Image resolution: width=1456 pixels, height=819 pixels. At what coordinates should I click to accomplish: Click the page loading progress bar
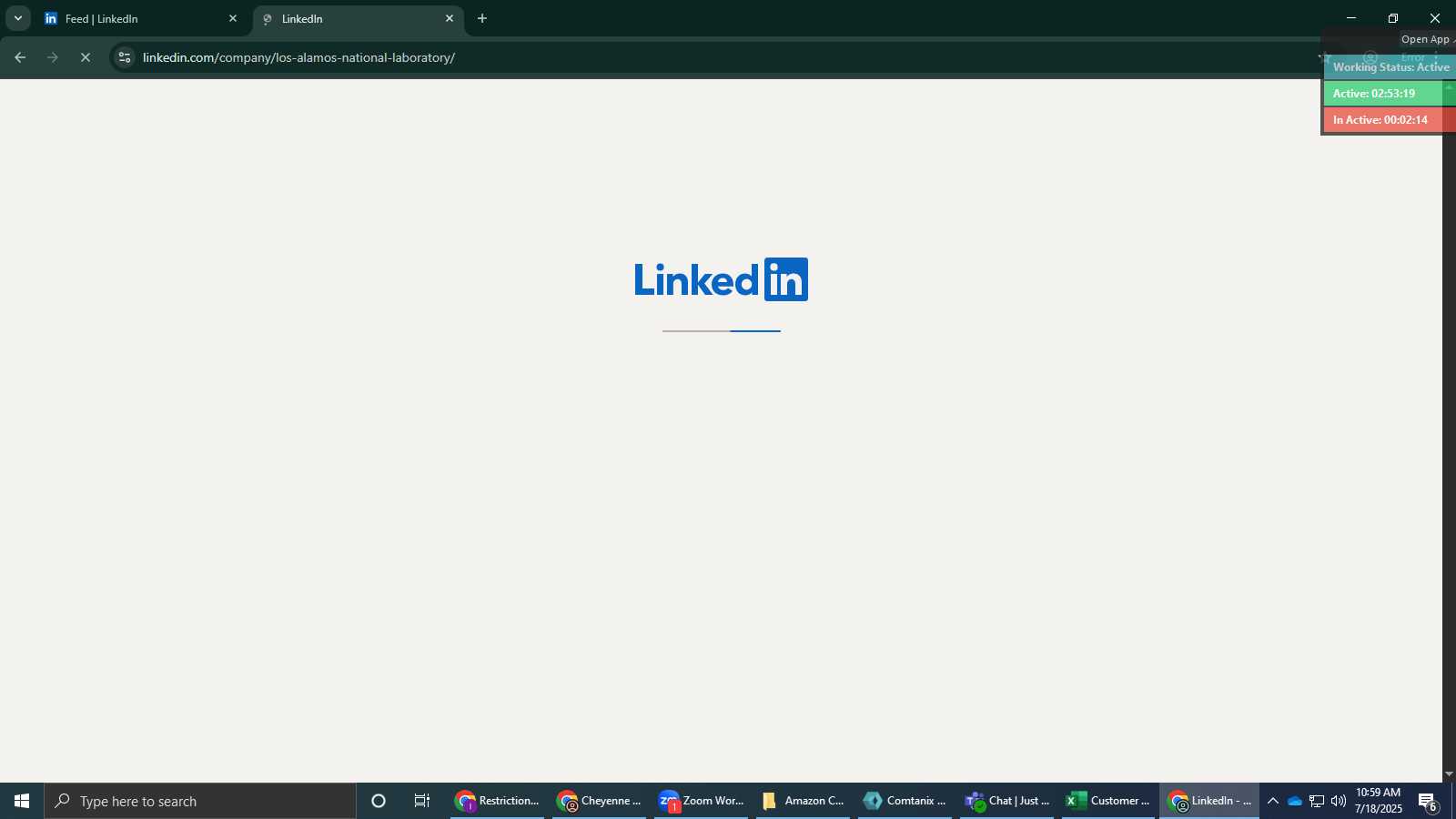(x=721, y=331)
